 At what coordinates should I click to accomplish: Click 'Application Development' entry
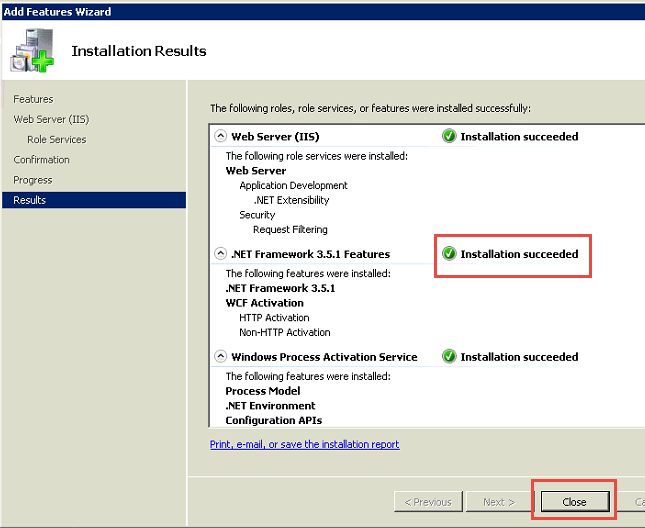pyautogui.click(x=293, y=185)
